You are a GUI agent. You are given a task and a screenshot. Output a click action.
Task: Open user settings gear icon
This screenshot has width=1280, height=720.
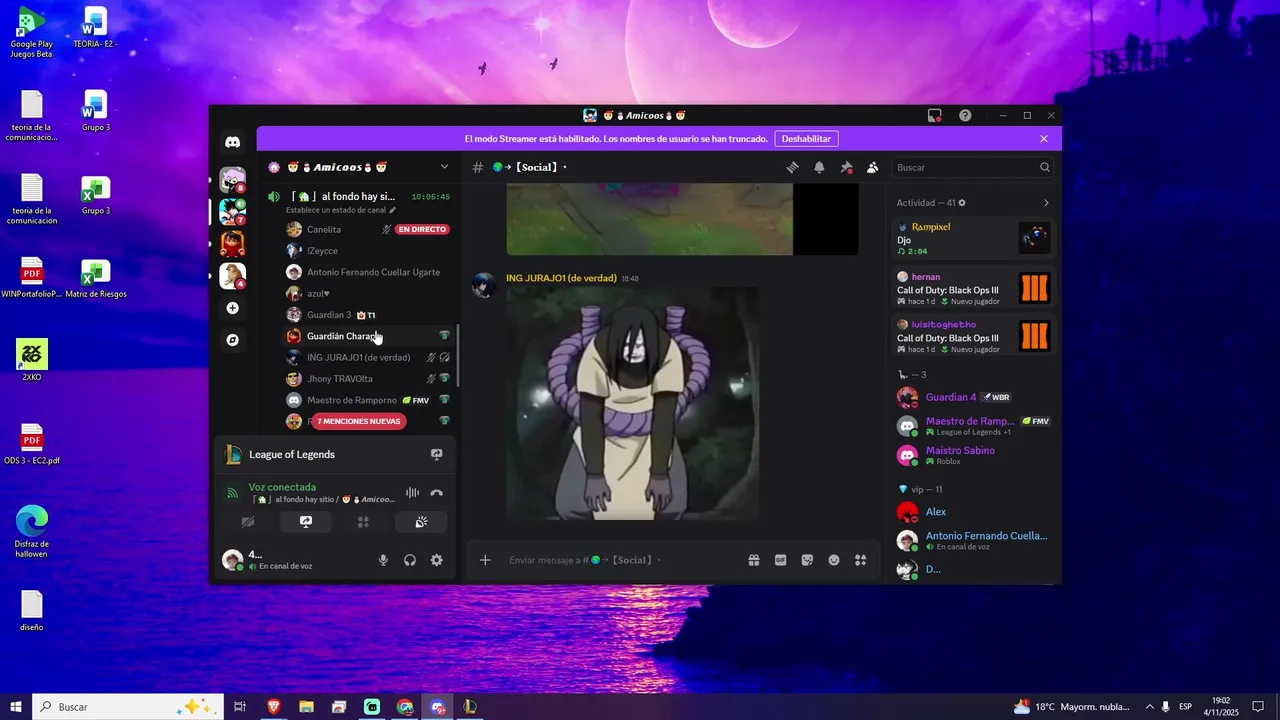[x=437, y=560]
